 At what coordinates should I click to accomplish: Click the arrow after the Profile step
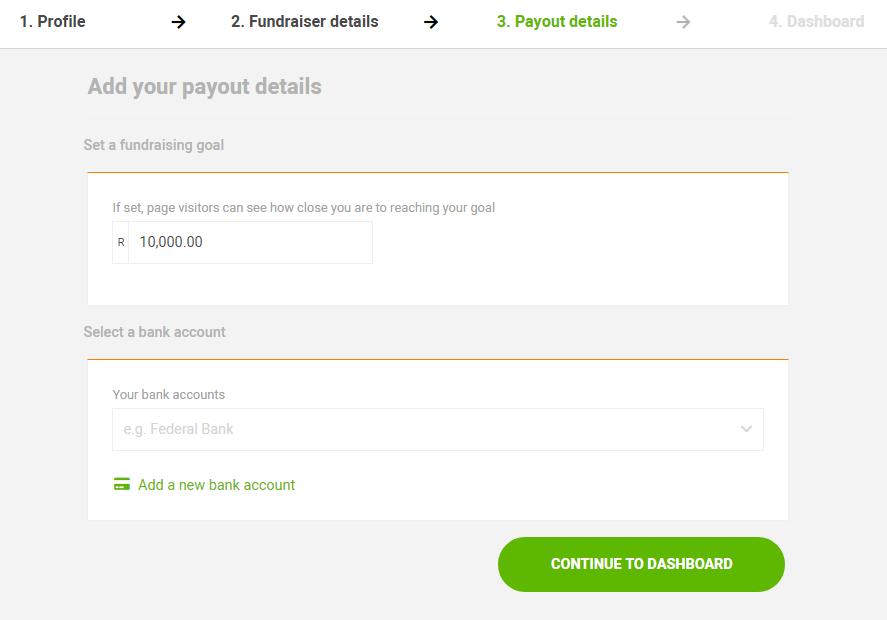(x=179, y=22)
